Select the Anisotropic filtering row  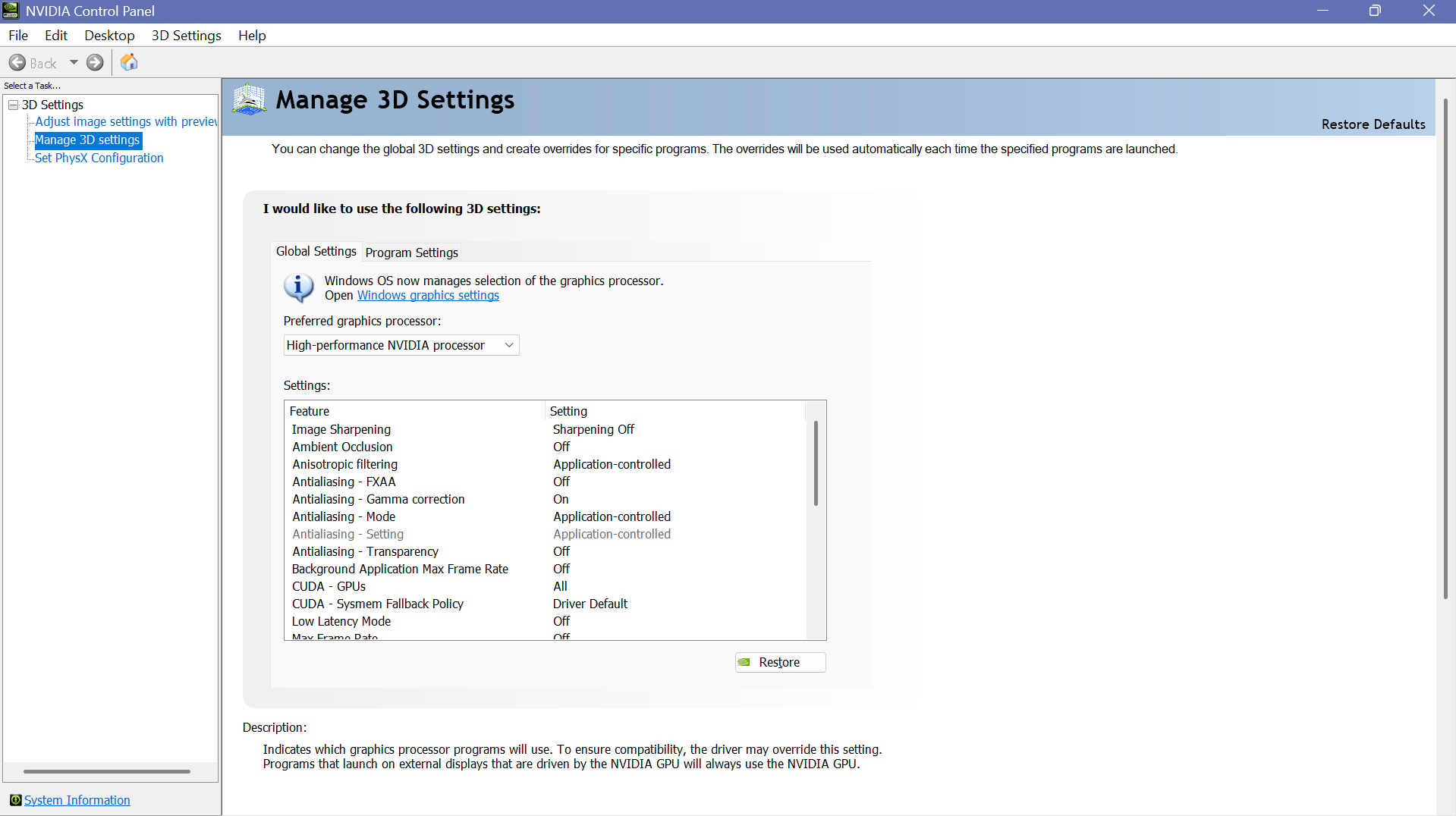coord(546,464)
